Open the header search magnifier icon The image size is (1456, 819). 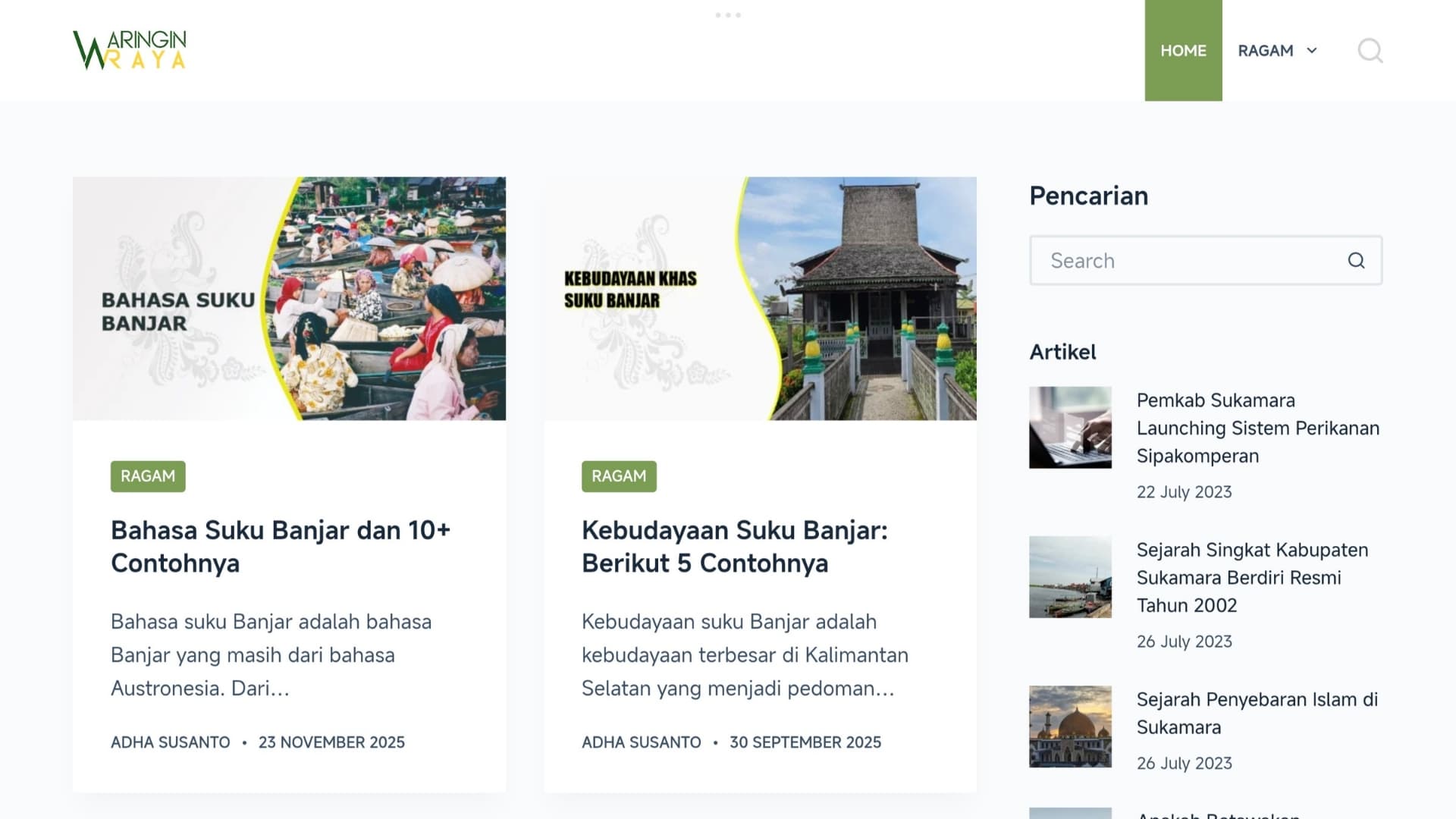1370,51
